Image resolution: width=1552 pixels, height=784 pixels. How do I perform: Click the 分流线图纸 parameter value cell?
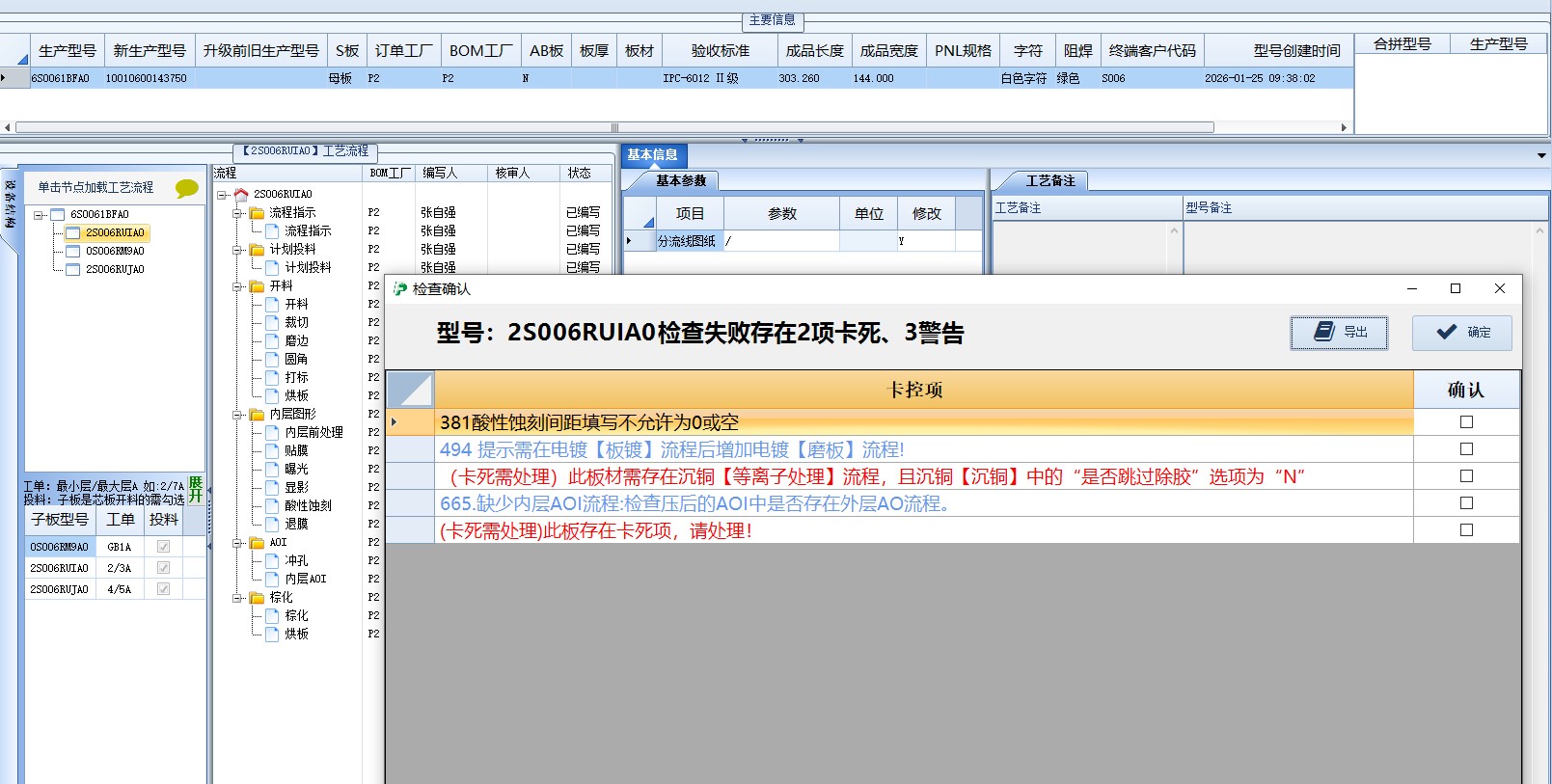tap(781, 241)
